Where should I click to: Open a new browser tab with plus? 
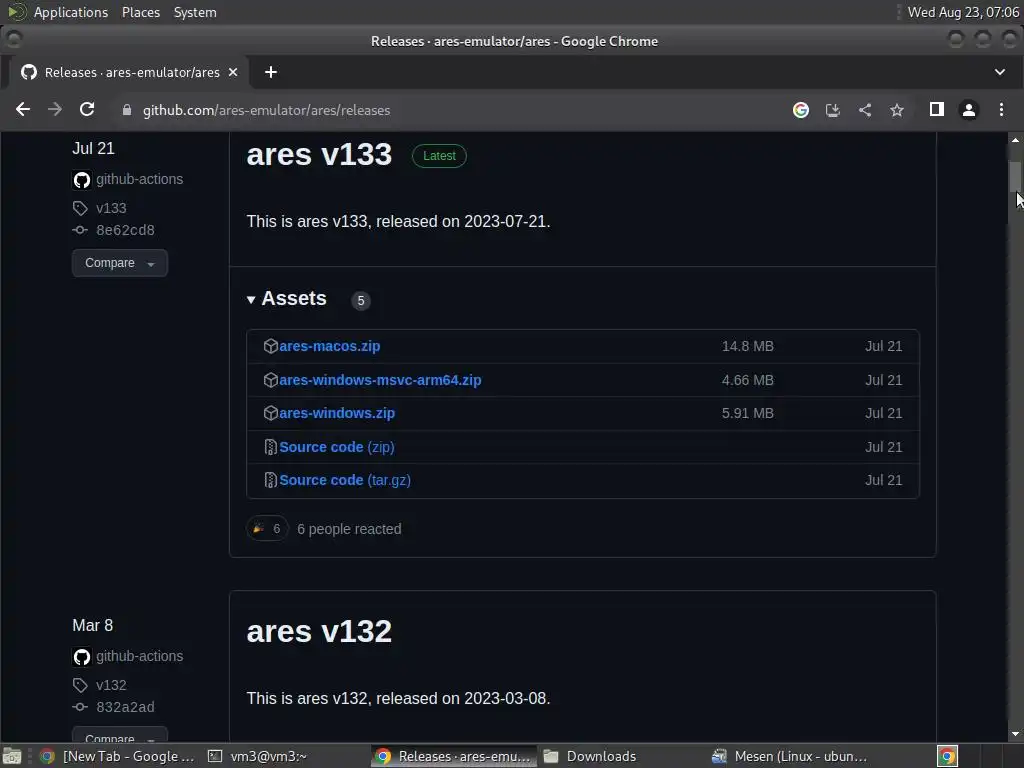(x=270, y=72)
